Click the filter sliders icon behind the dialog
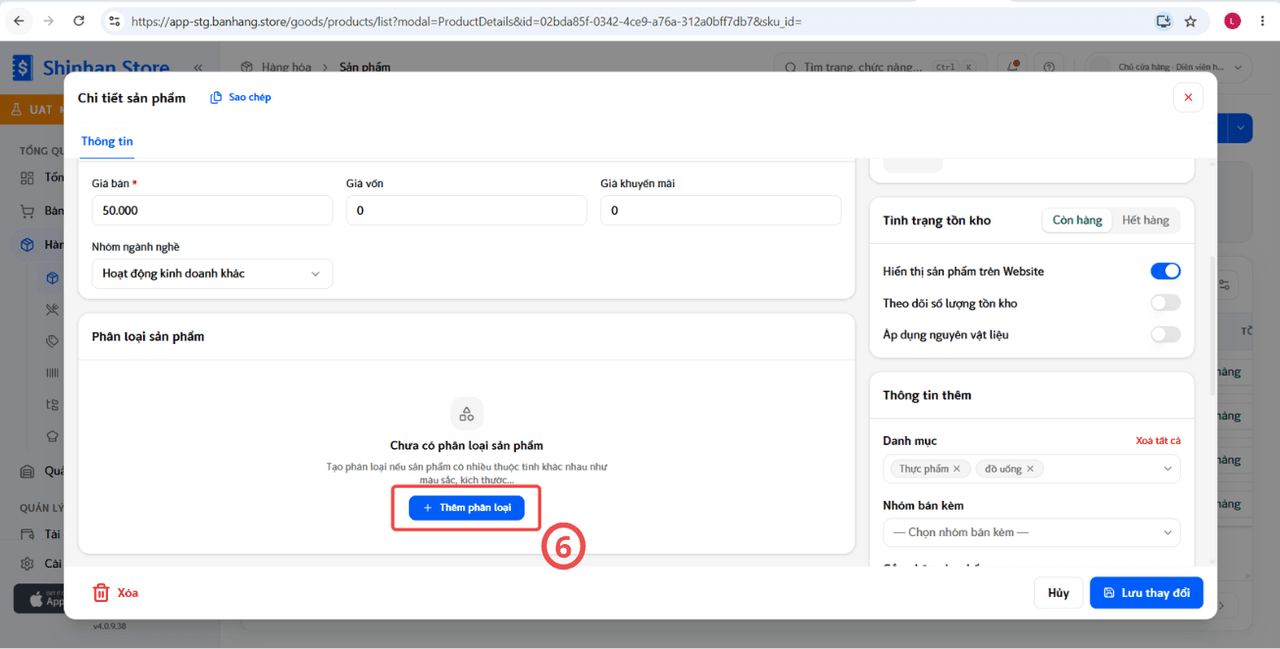This screenshot has width=1280, height=649. coord(1223,285)
